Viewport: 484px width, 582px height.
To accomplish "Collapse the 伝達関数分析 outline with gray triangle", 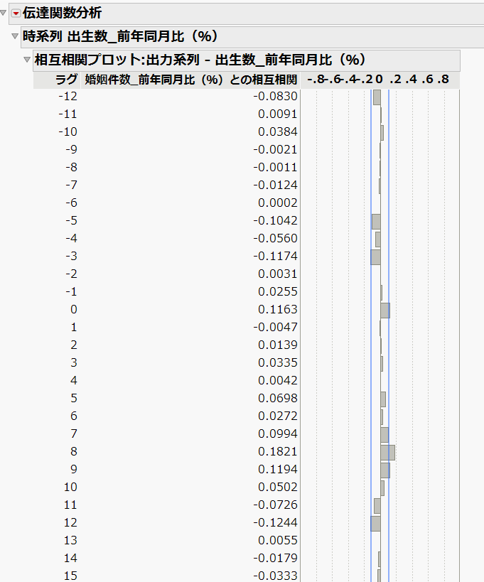I will click(3, 13).
